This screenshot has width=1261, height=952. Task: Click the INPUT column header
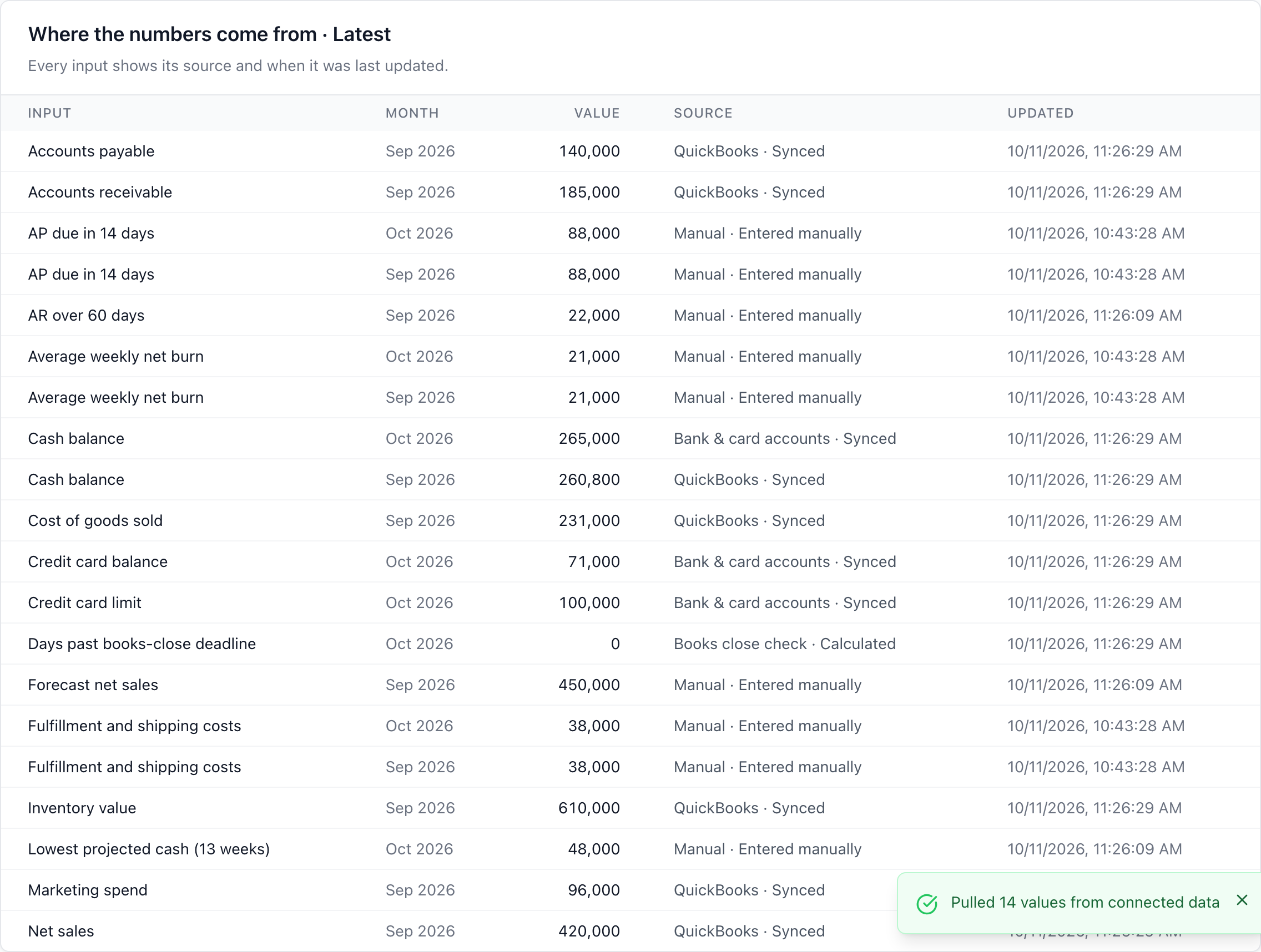pos(49,113)
